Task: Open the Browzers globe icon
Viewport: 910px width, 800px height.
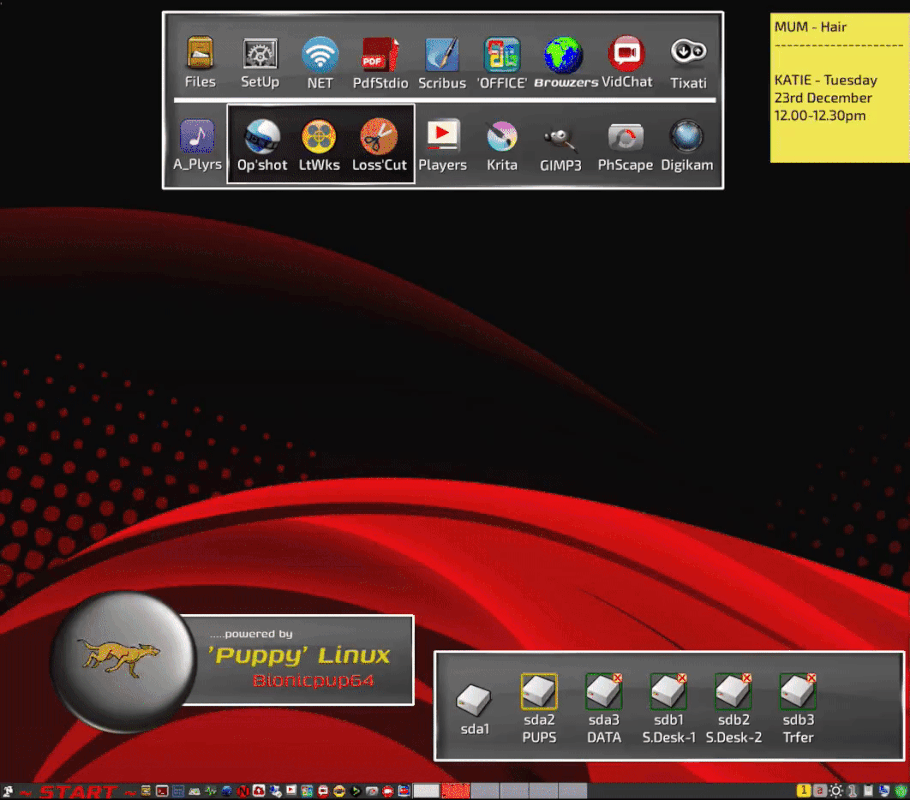Action: point(563,55)
